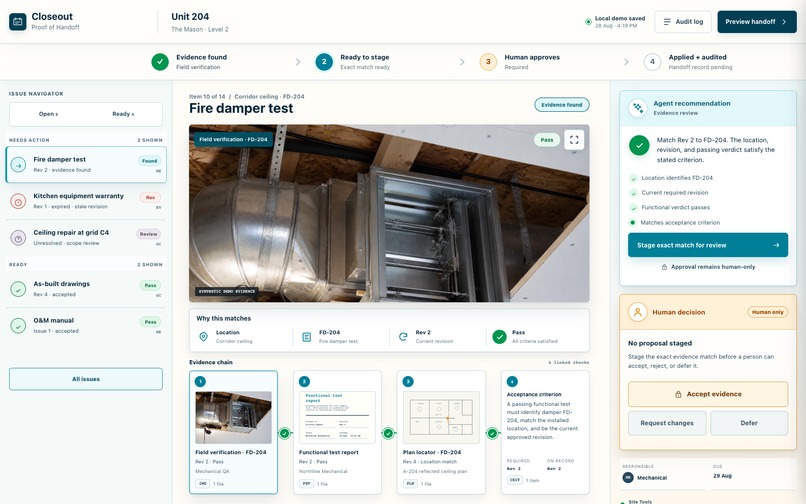Screen dimensions: 806x504
Task: Click the Agent recommendation sparkle icon
Action: pyautogui.click(x=638, y=108)
